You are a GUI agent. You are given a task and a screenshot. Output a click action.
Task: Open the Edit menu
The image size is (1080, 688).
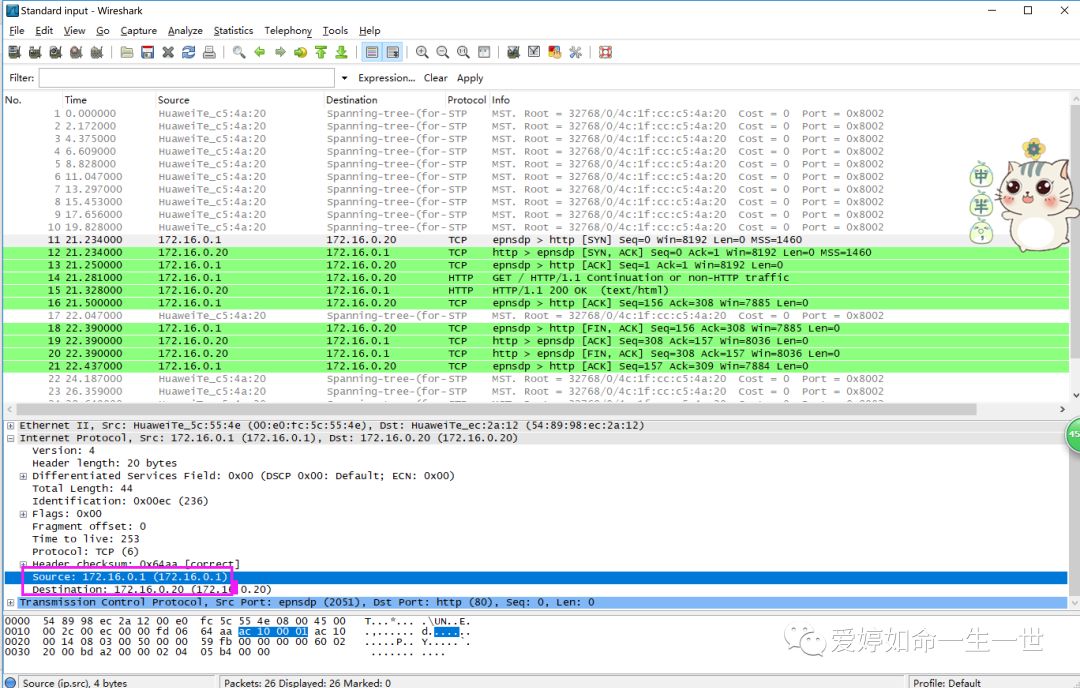point(44,30)
